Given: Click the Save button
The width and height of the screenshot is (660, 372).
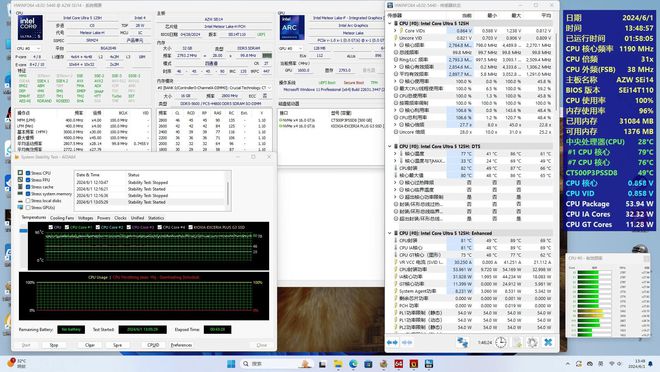Looking at the screenshot, I should [117, 345].
